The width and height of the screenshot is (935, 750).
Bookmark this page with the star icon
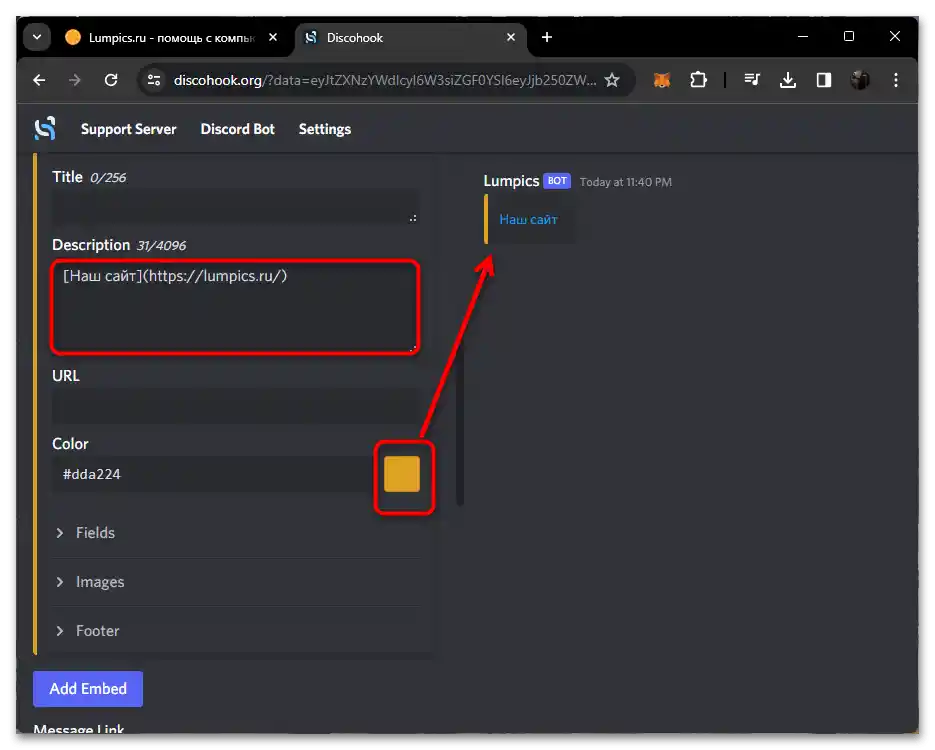pos(612,80)
